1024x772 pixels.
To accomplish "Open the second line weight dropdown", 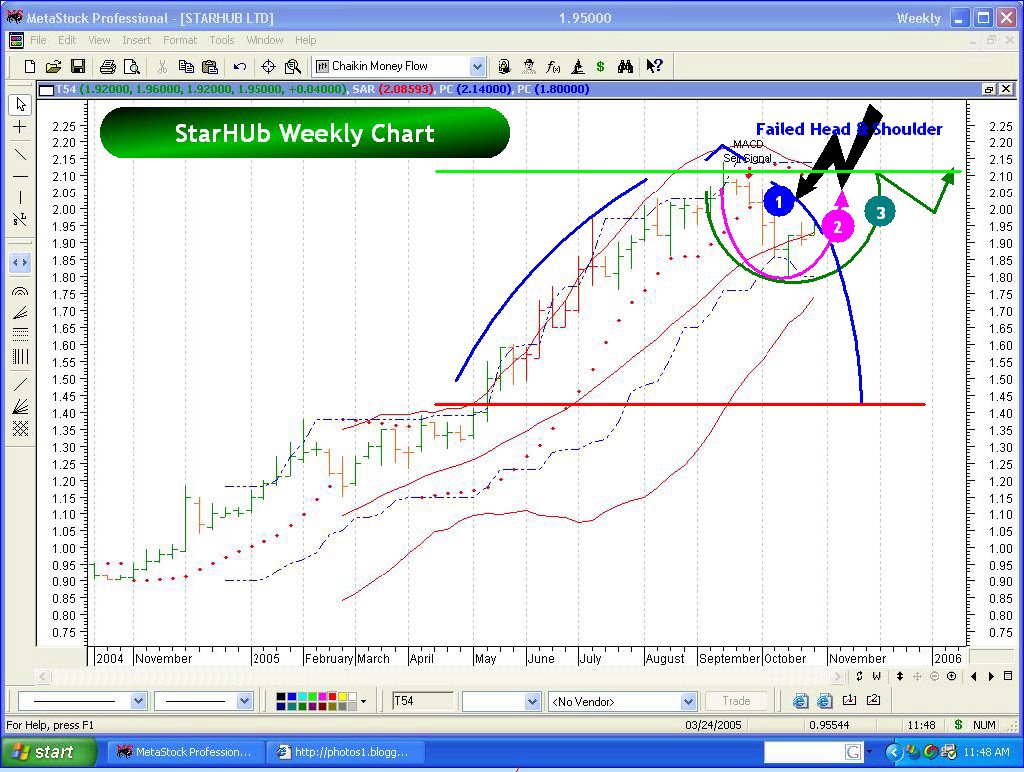I will pos(244,701).
